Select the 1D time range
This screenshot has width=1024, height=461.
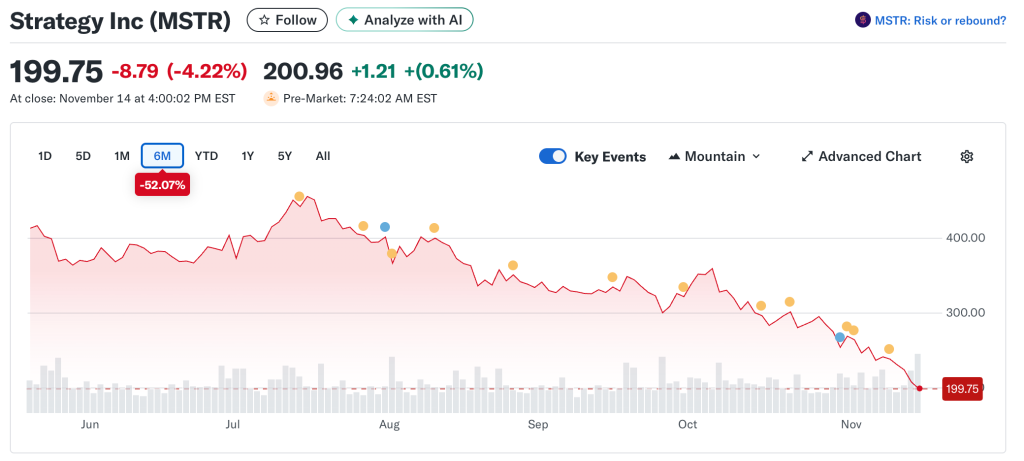coord(45,156)
